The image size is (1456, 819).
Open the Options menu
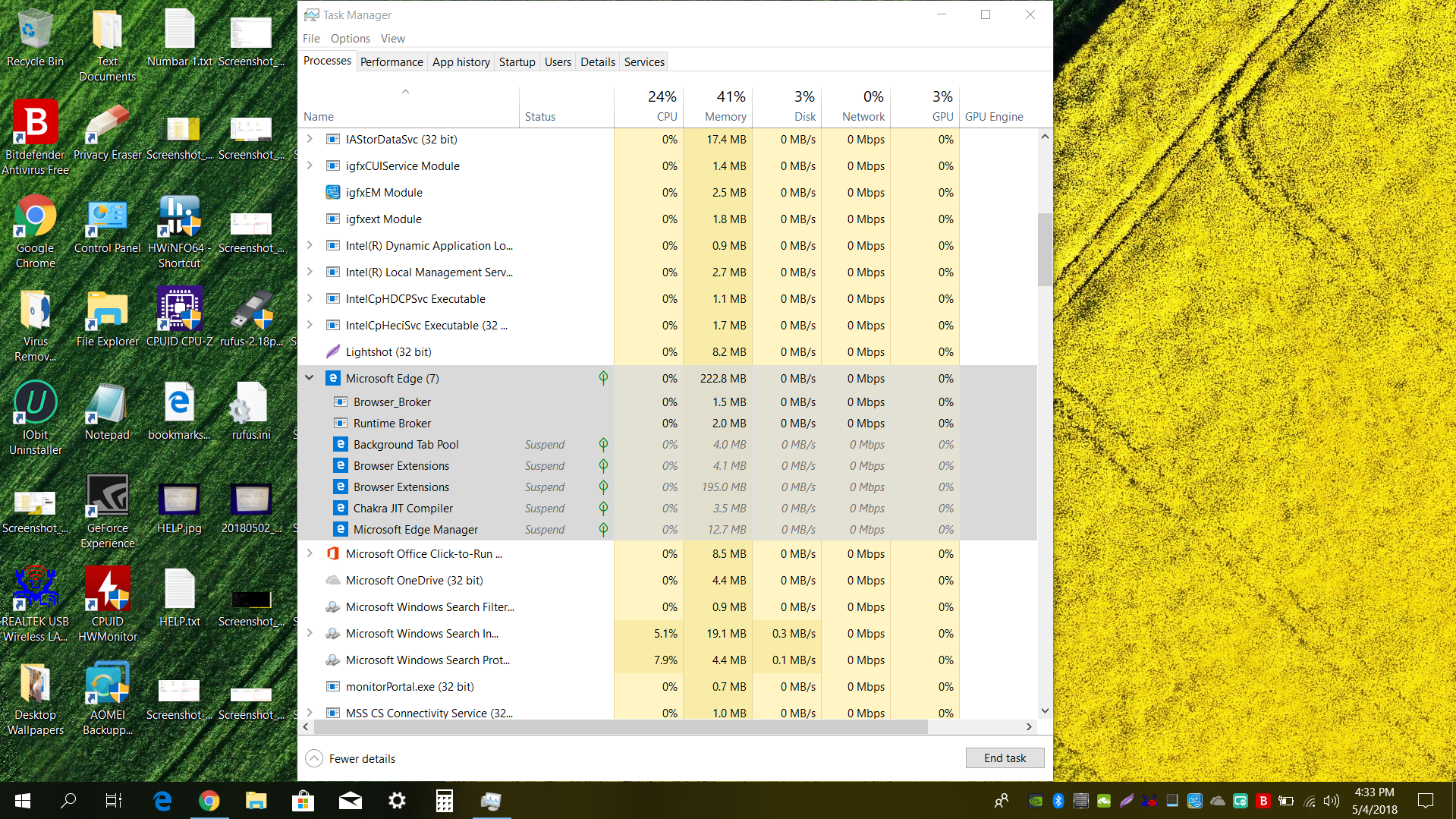coord(350,38)
